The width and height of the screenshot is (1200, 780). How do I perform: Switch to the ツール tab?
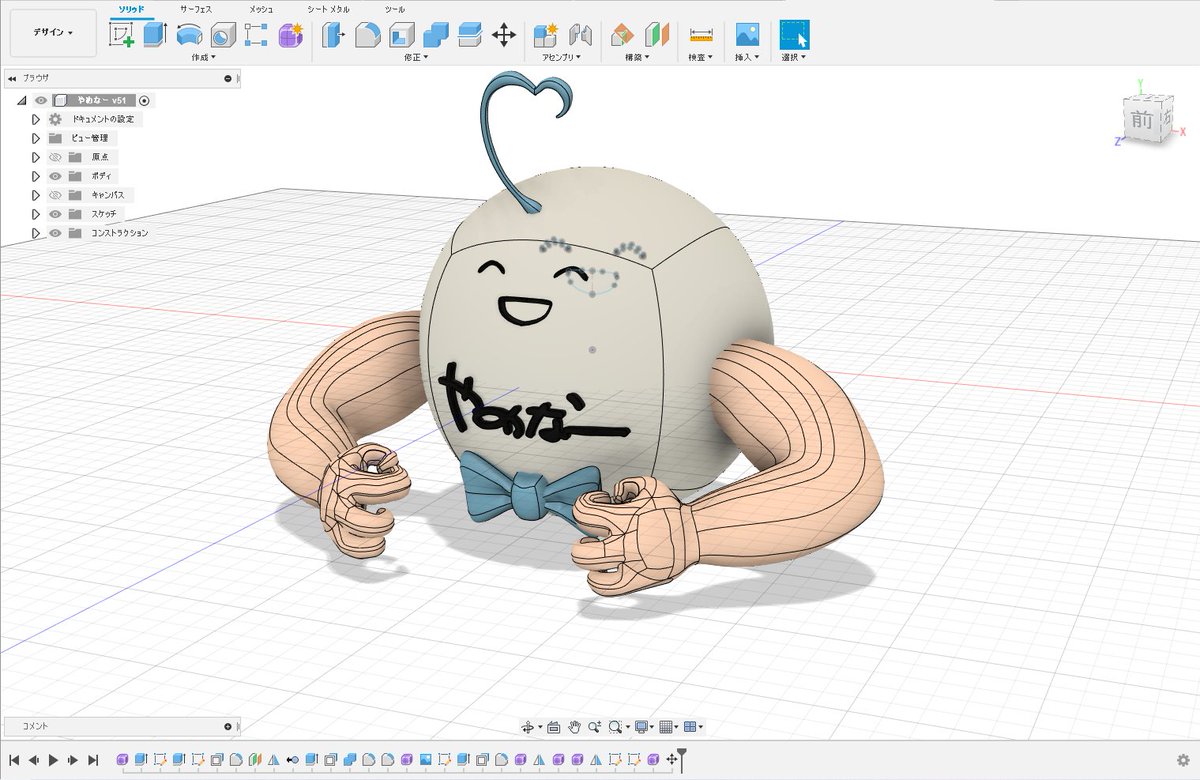coord(394,8)
